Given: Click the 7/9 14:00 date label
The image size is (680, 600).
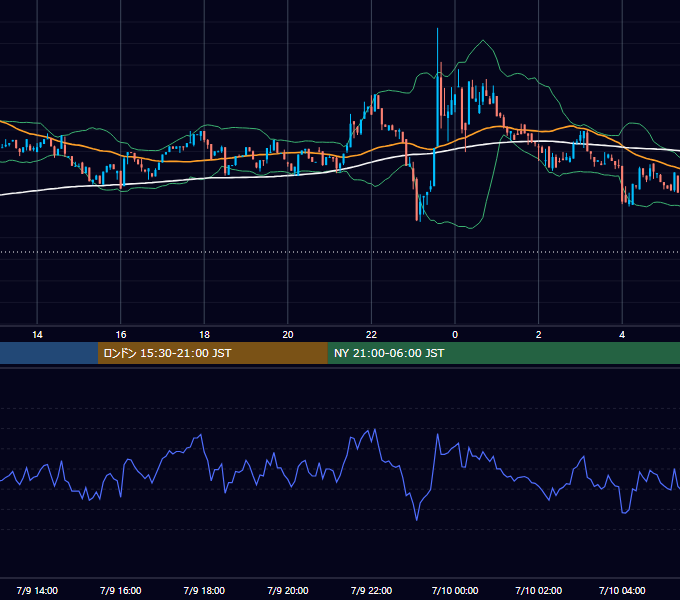Looking at the screenshot, I should (37, 590).
